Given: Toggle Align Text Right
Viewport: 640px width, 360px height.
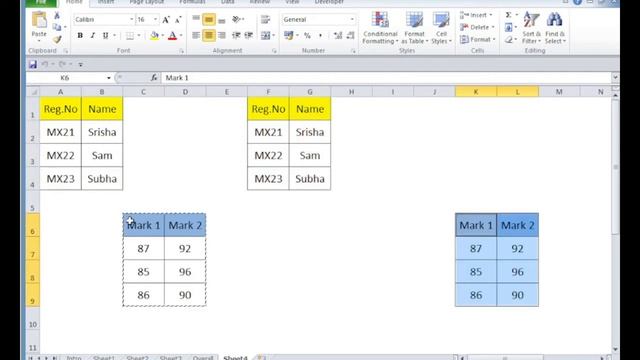Looking at the screenshot, I should (x=222, y=36).
